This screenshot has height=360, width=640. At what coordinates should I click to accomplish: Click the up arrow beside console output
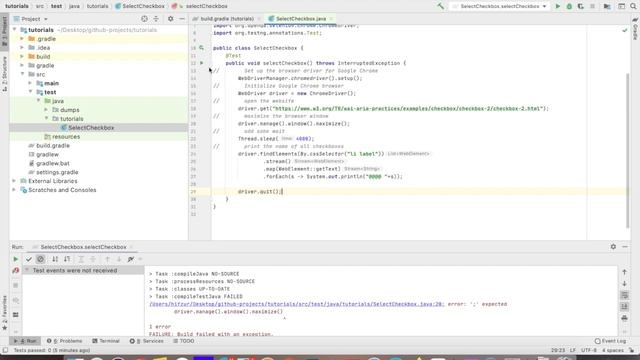(x=624, y=272)
